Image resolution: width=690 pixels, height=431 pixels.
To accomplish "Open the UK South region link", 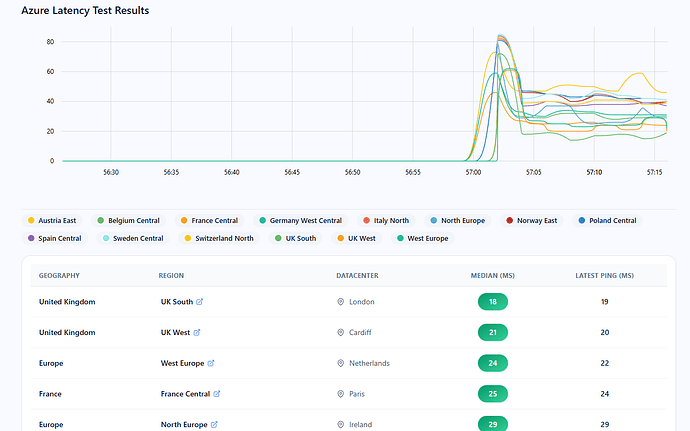I will 176,302.
